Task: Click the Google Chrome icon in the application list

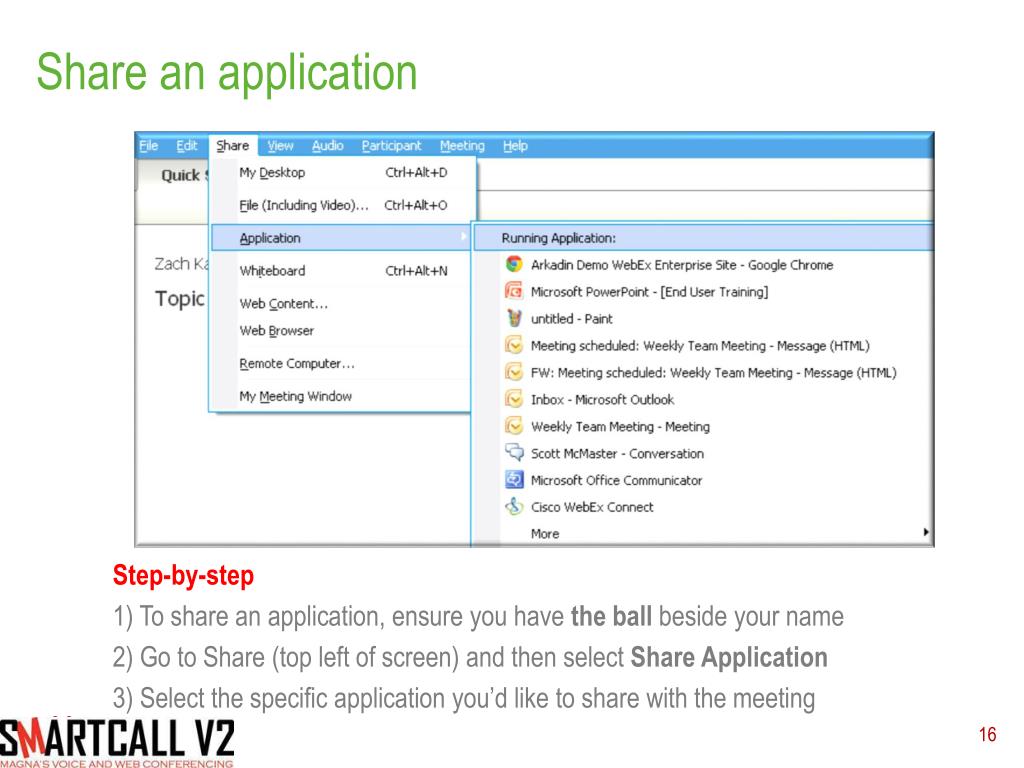Action: point(514,264)
